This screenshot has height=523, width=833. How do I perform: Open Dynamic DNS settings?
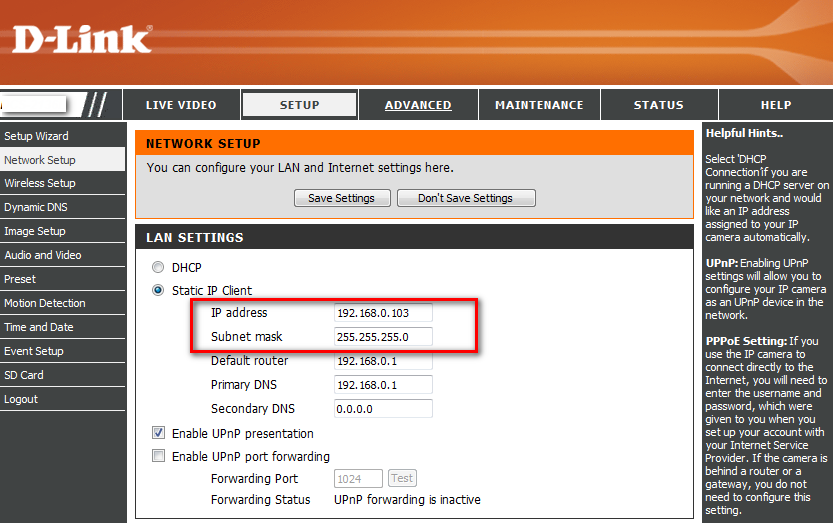36,208
